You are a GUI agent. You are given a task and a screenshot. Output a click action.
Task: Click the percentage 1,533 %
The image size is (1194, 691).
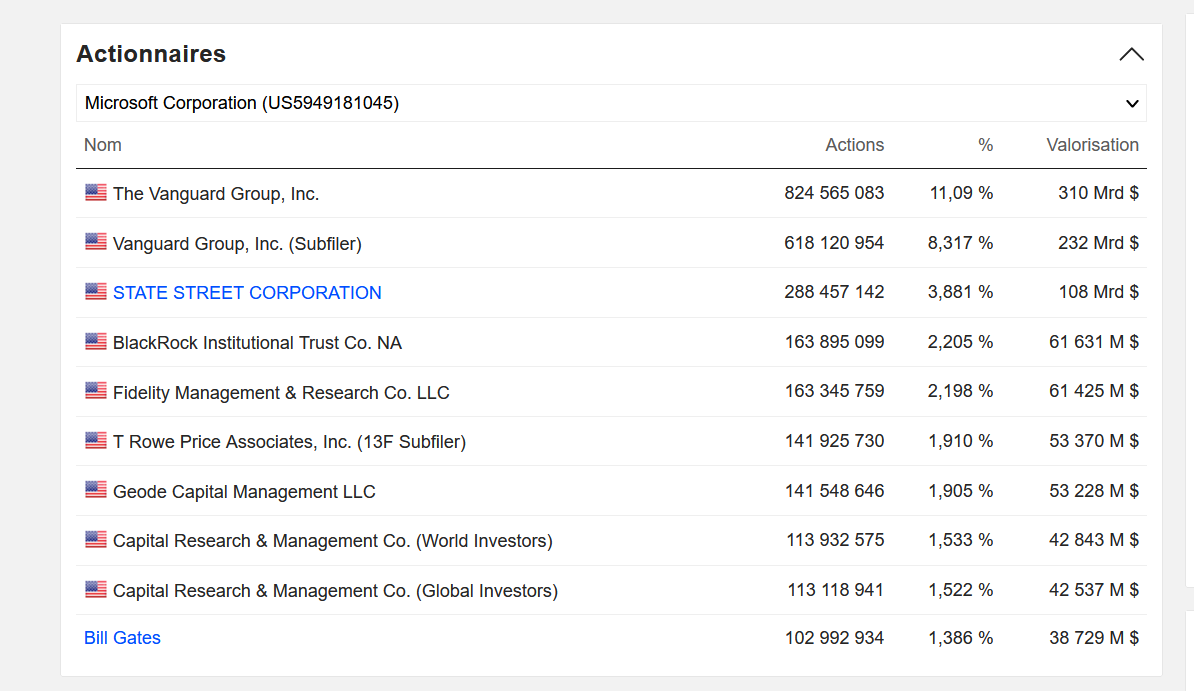(960, 539)
